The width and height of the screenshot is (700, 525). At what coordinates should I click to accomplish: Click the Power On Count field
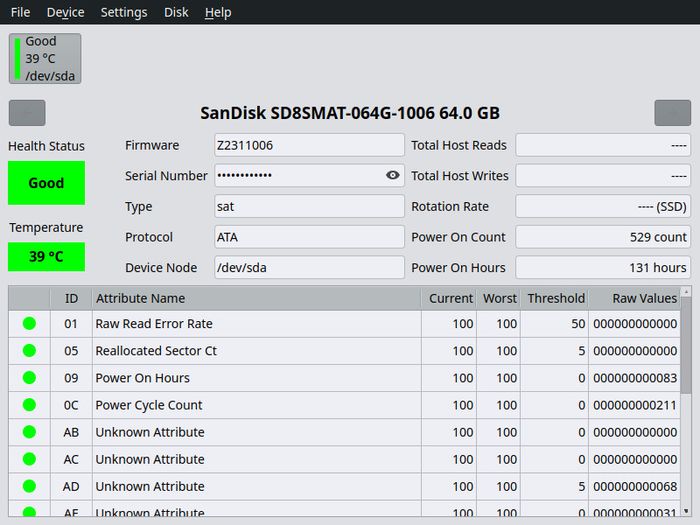603,237
